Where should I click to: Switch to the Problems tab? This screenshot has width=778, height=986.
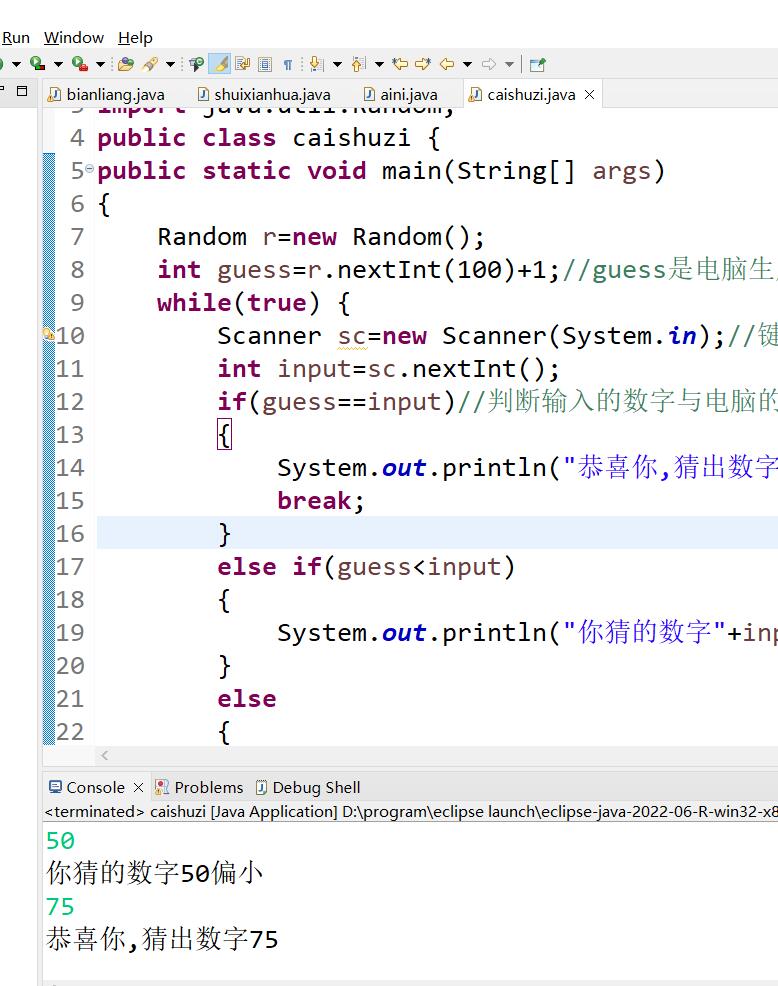tap(200, 787)
